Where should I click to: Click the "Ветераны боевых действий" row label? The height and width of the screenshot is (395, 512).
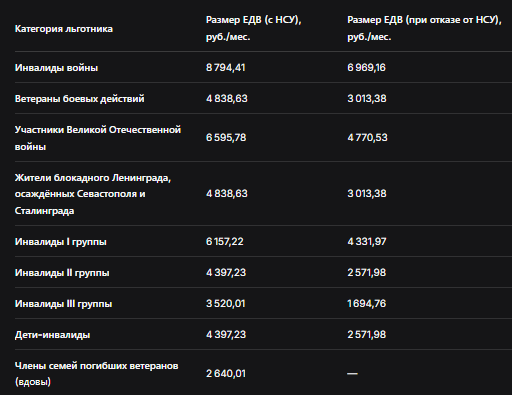point(80,99)
